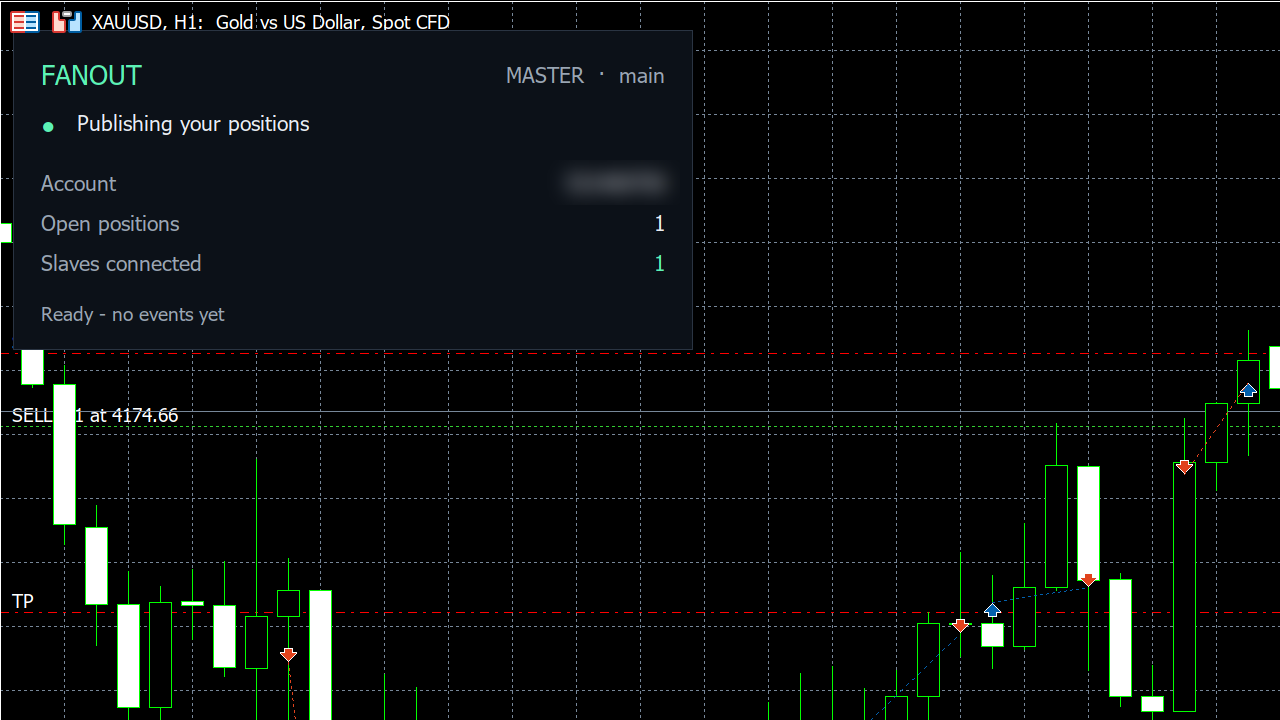1280x720 pixels.
Task: Select the blue buy arrow on the highest candle
Action: click(1248, 390)
